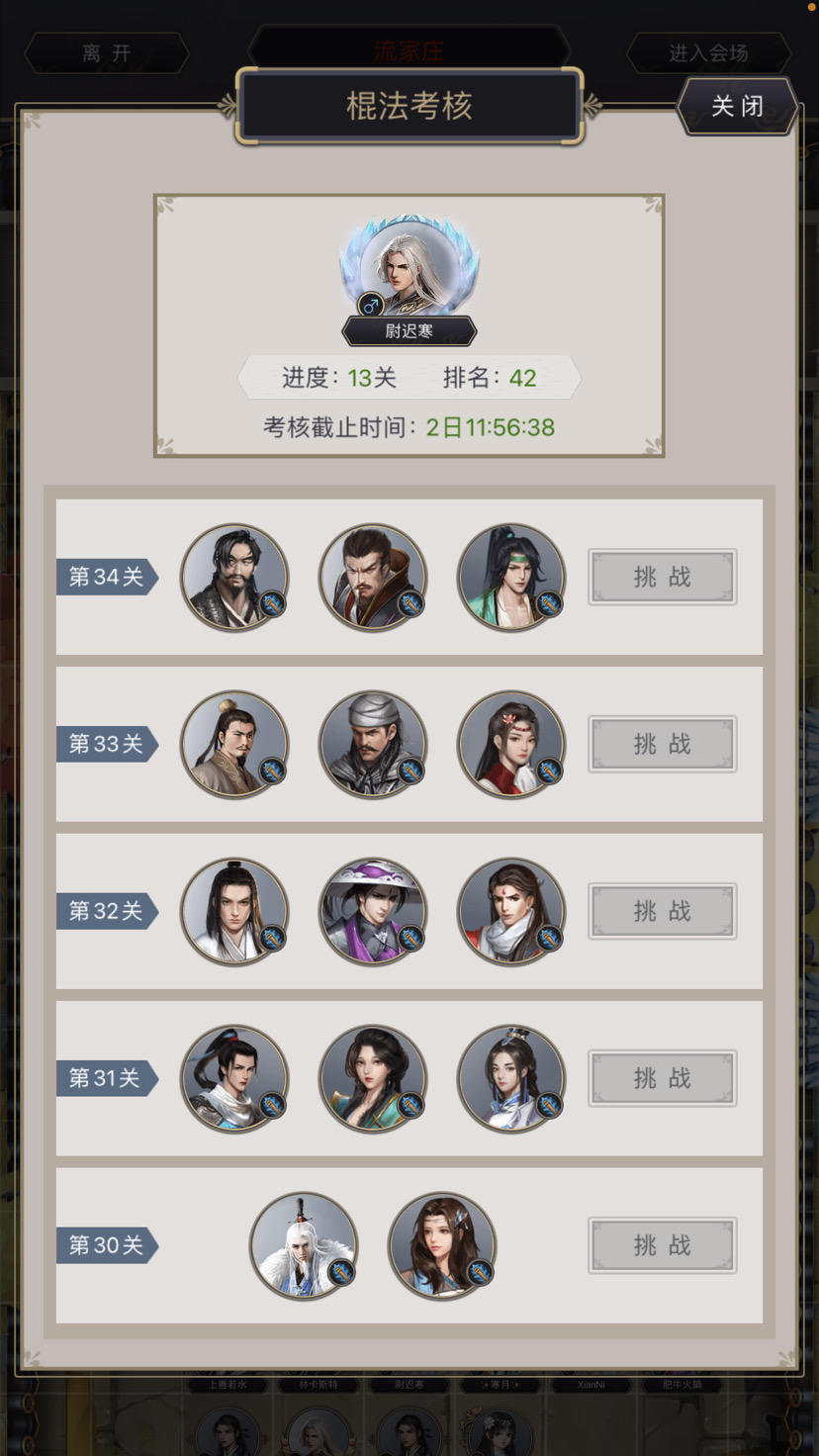Select the 第32关 stage label
819x1456 pixels.
[x=107, y=911]
